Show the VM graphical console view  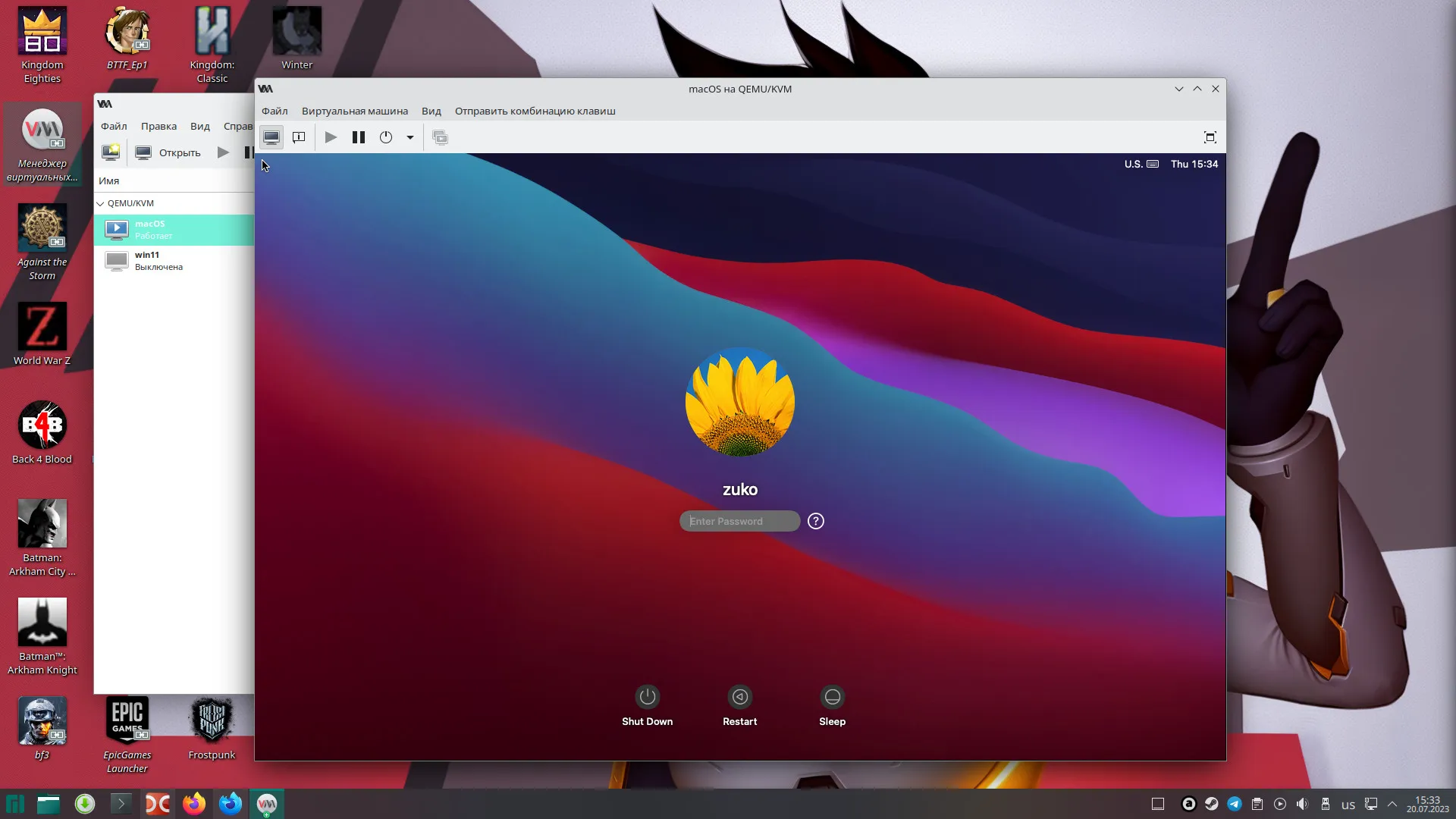tap(271, 137)
